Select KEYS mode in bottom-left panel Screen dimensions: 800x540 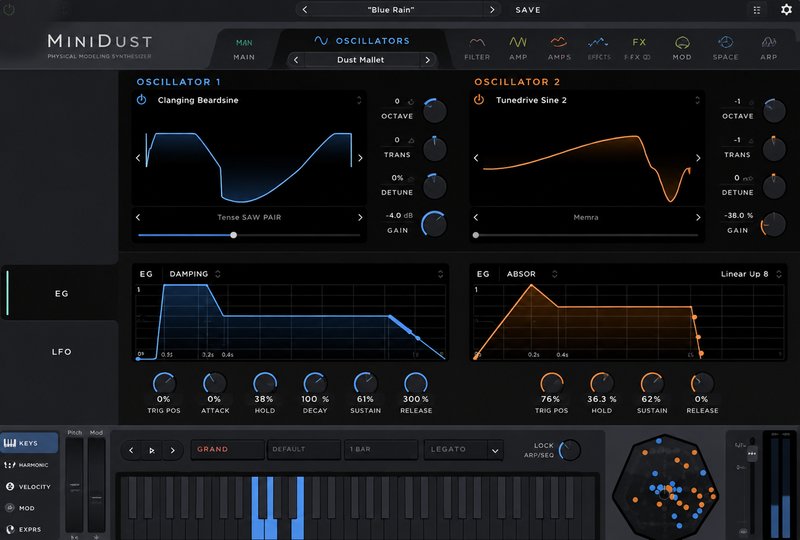(x=30, y=443)
